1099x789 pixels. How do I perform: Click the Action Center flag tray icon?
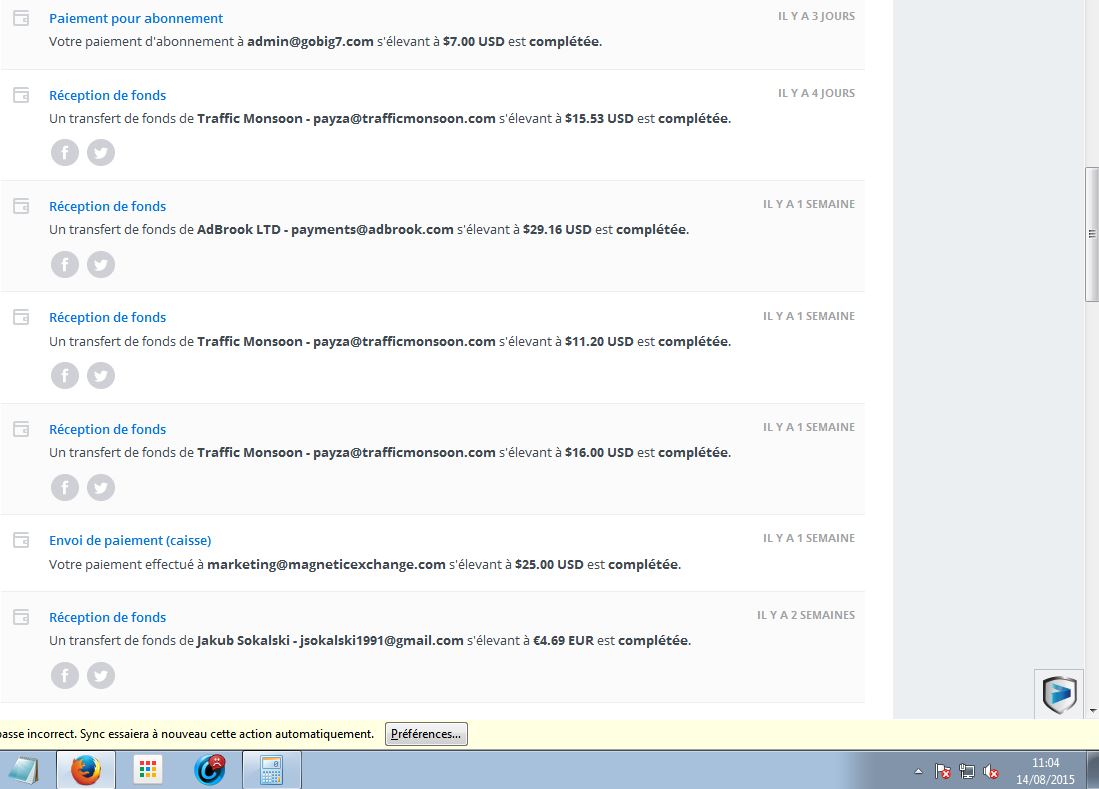pyautogui.click(x=943, y=771)
